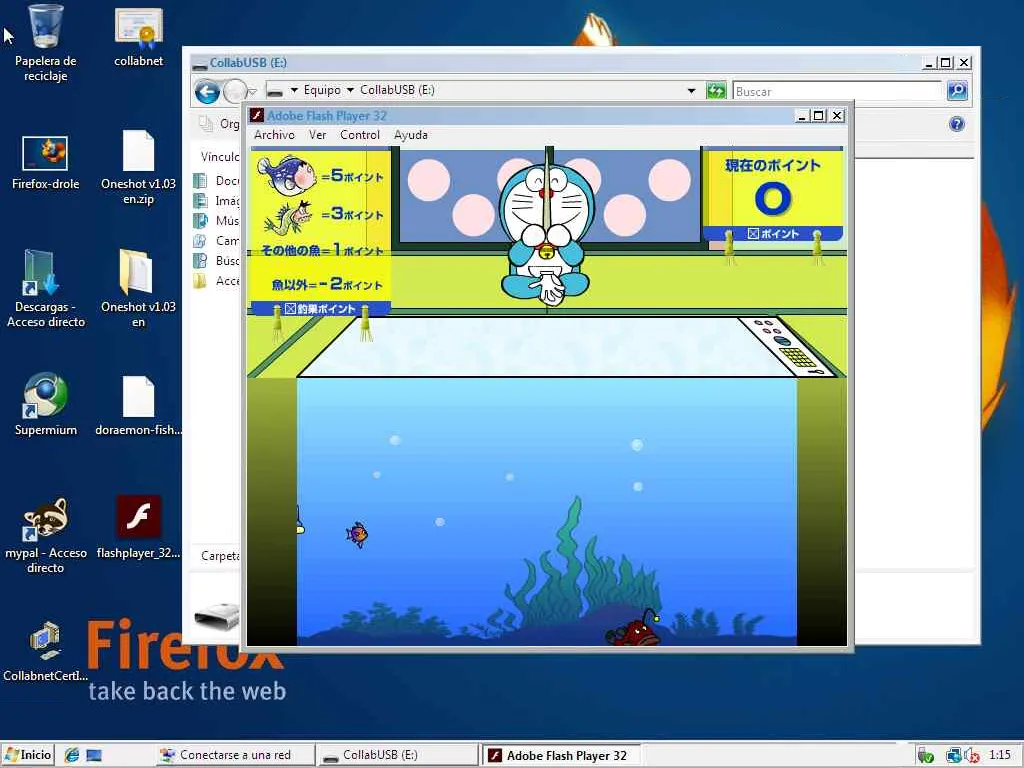Screen dimensions: 1024x768
Task: Toggle the checkbox on the score ポイント banner
Action: point(753,234)
